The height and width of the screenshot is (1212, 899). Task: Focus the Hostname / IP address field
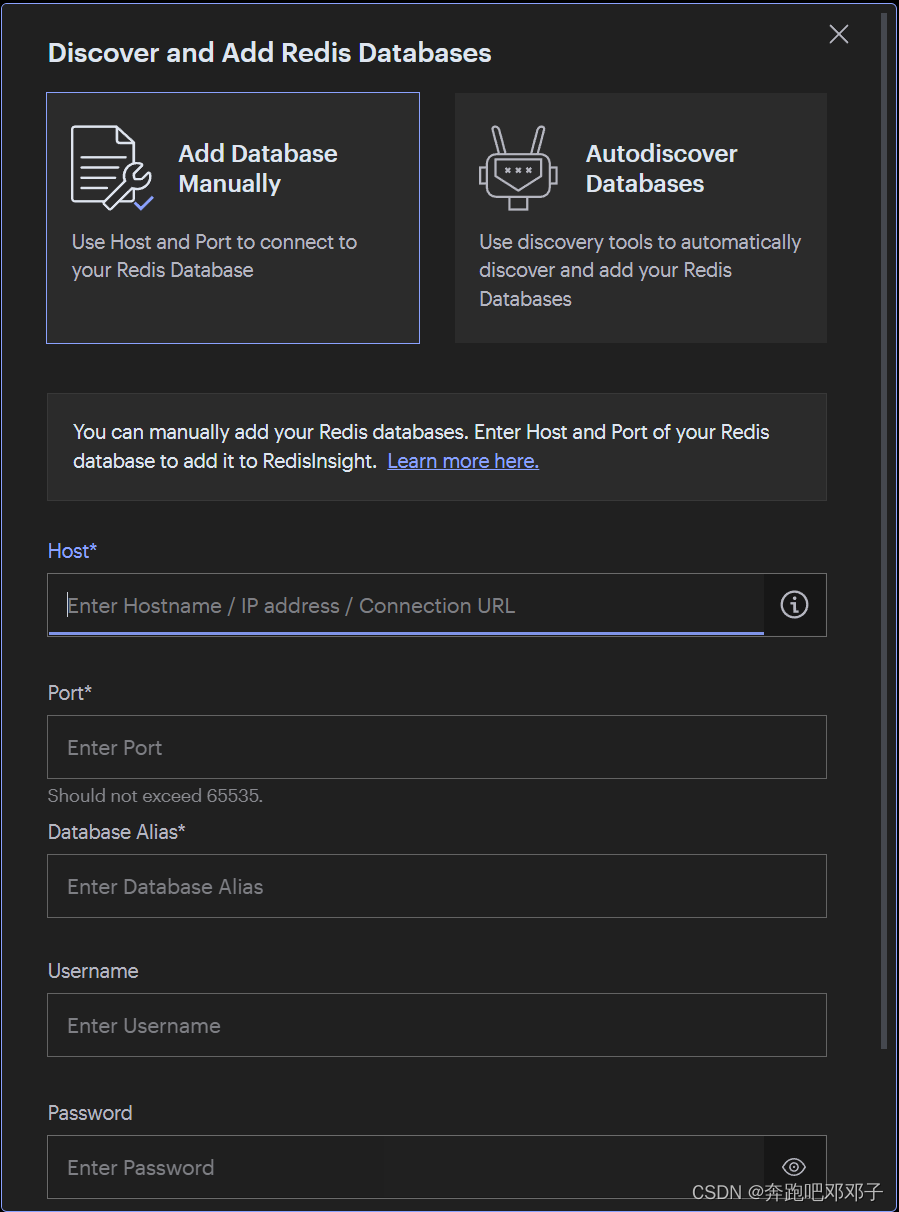point(406,605)
